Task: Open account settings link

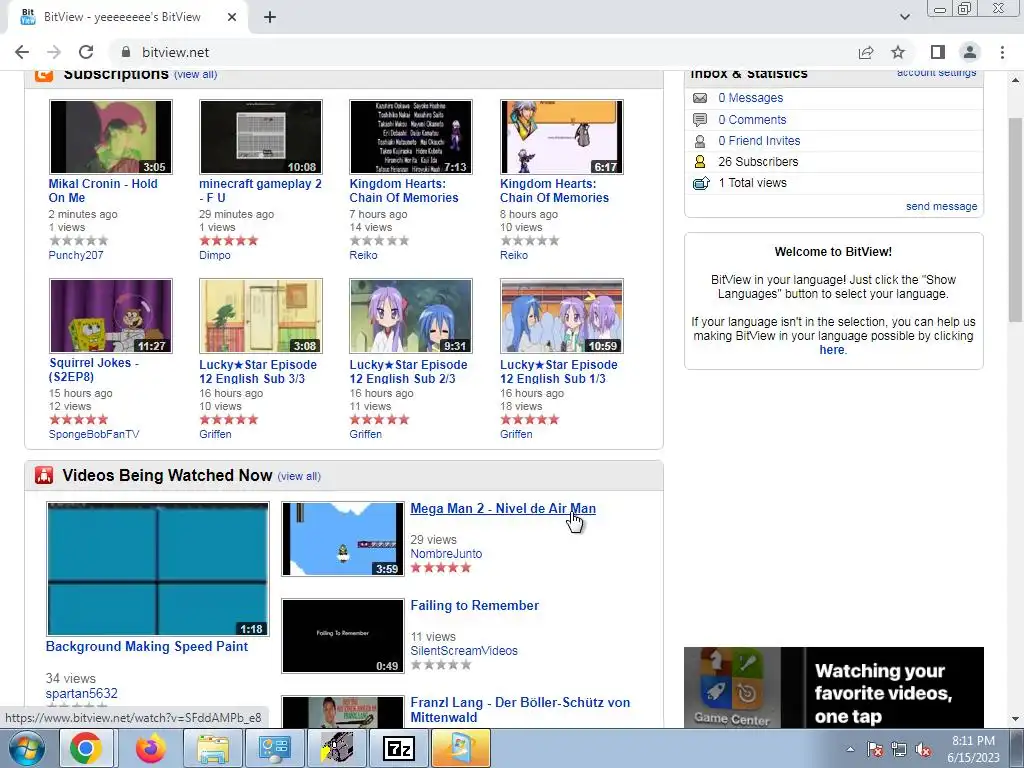Action: point(936,73)
